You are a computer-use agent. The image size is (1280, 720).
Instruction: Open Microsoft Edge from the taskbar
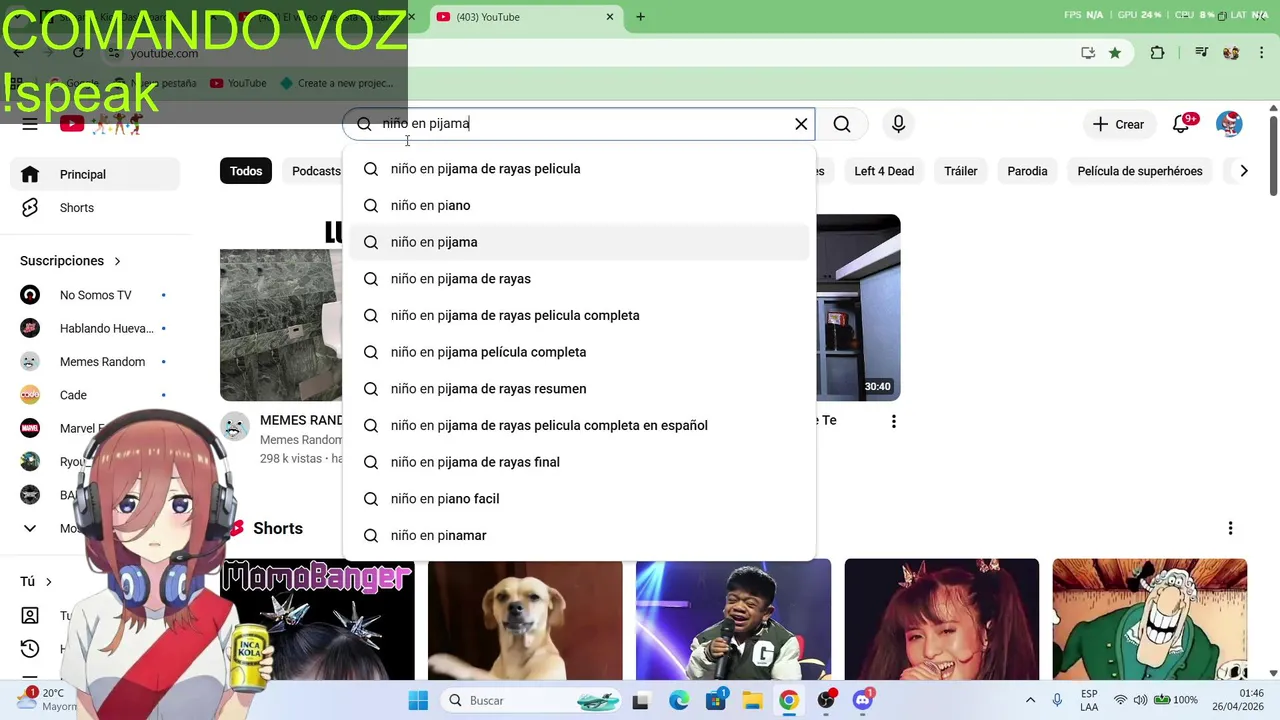[679, 701]
